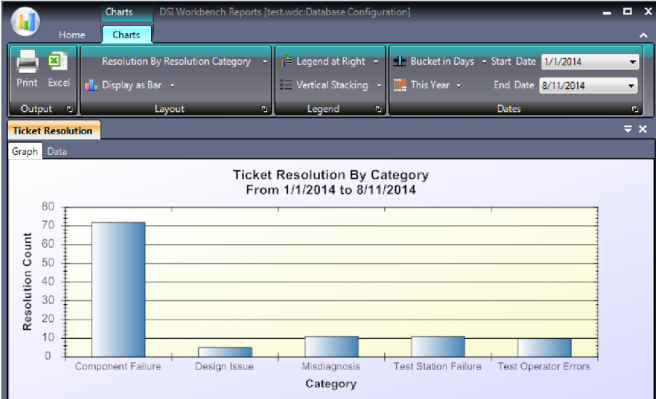656x399 pixels.
Task: Click the 'Misdiagnosis' axis label
Action: [331, 366]
